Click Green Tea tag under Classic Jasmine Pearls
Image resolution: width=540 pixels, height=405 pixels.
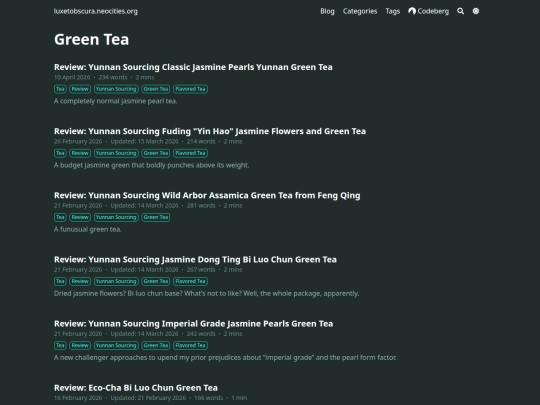click(x=156, y=89)
